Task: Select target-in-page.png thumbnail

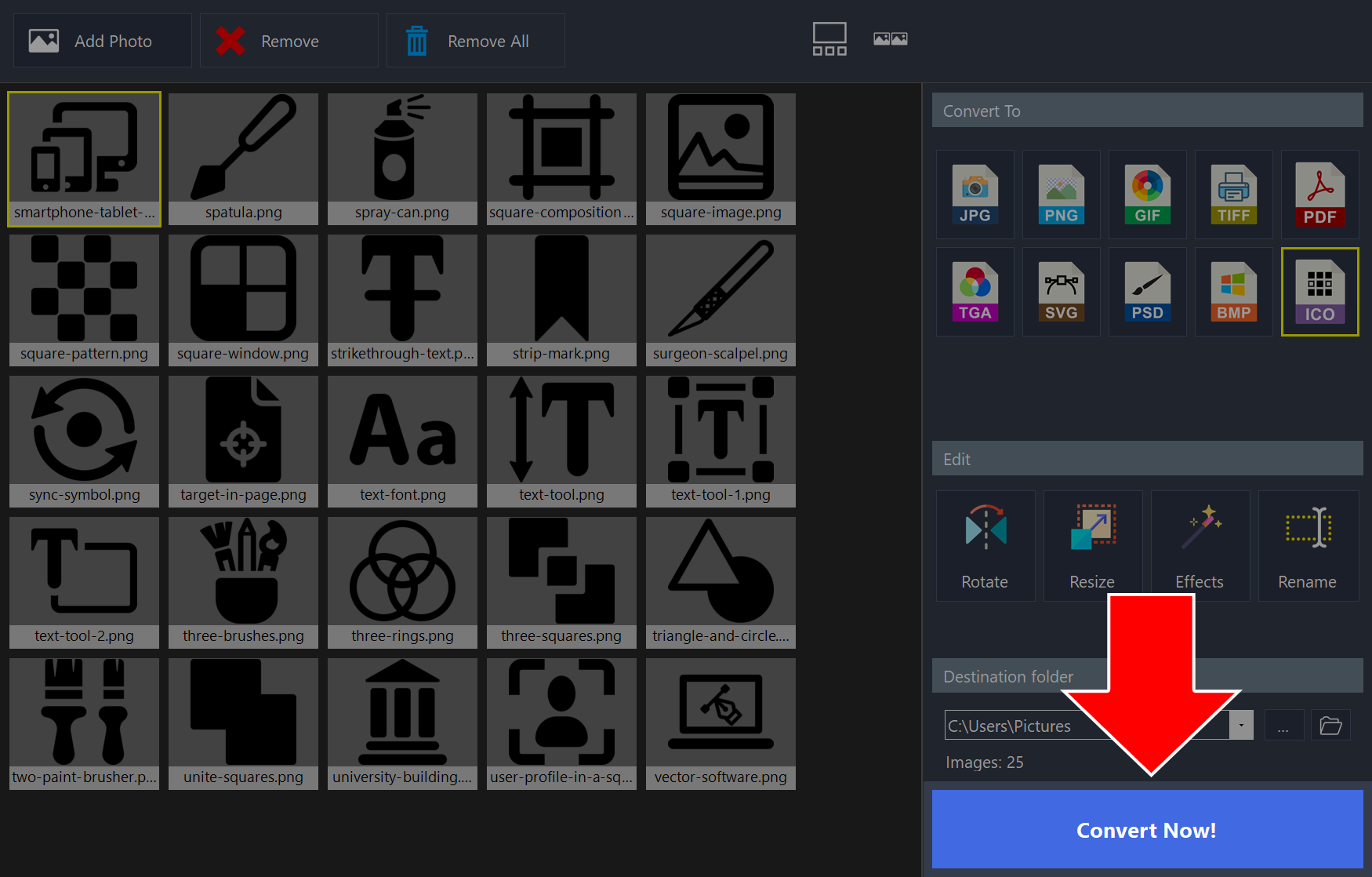Action: [243, 442]
